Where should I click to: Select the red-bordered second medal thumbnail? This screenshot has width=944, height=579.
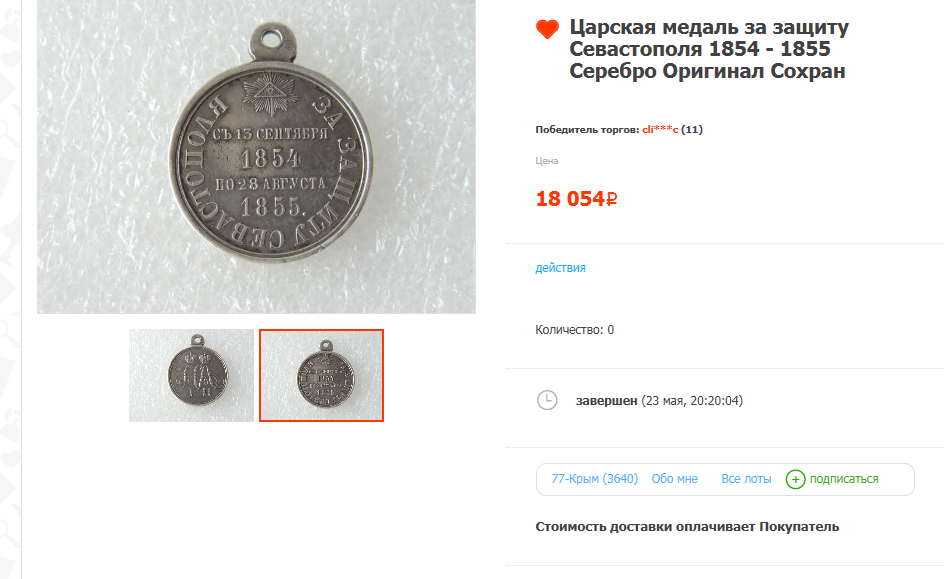pos(321,375)
